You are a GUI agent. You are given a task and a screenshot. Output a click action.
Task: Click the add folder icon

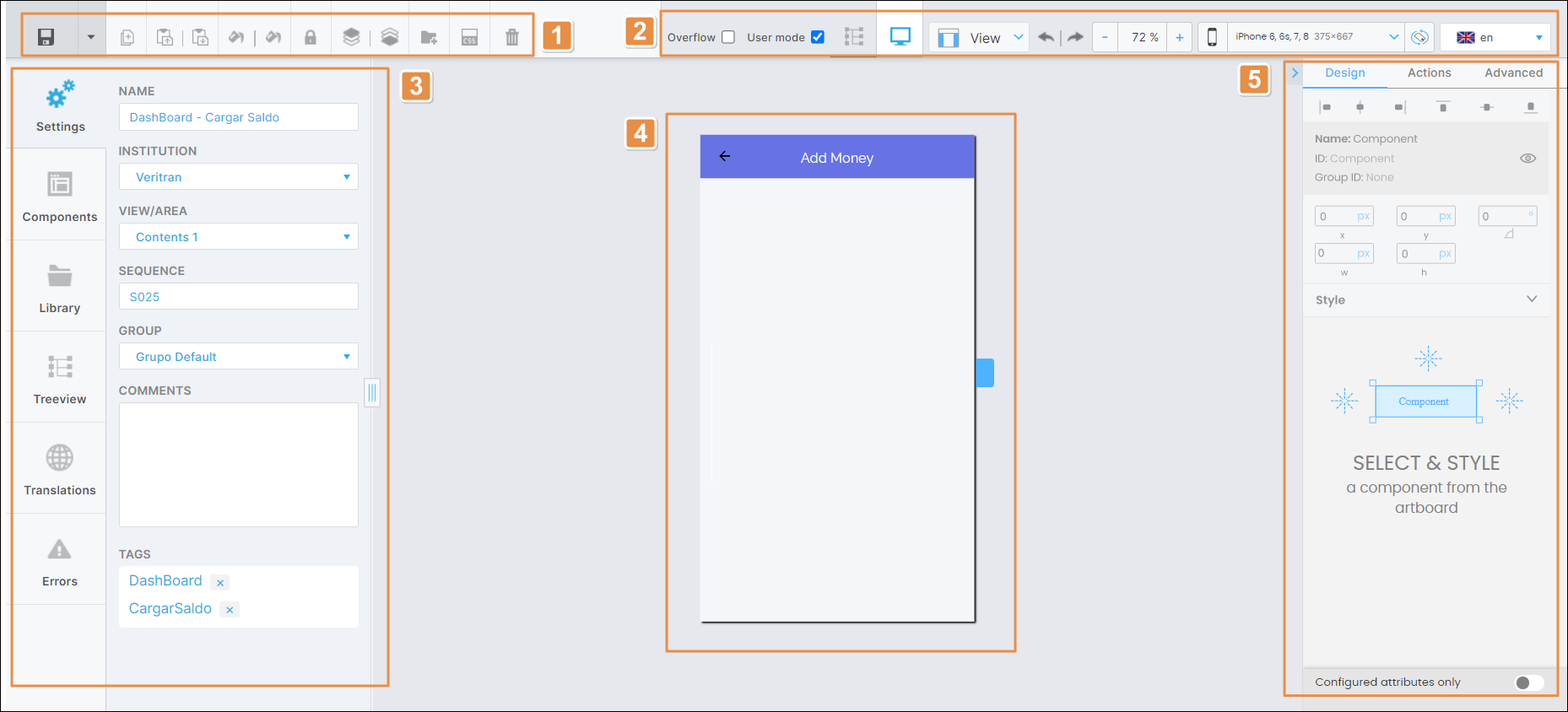click(429, 37)
